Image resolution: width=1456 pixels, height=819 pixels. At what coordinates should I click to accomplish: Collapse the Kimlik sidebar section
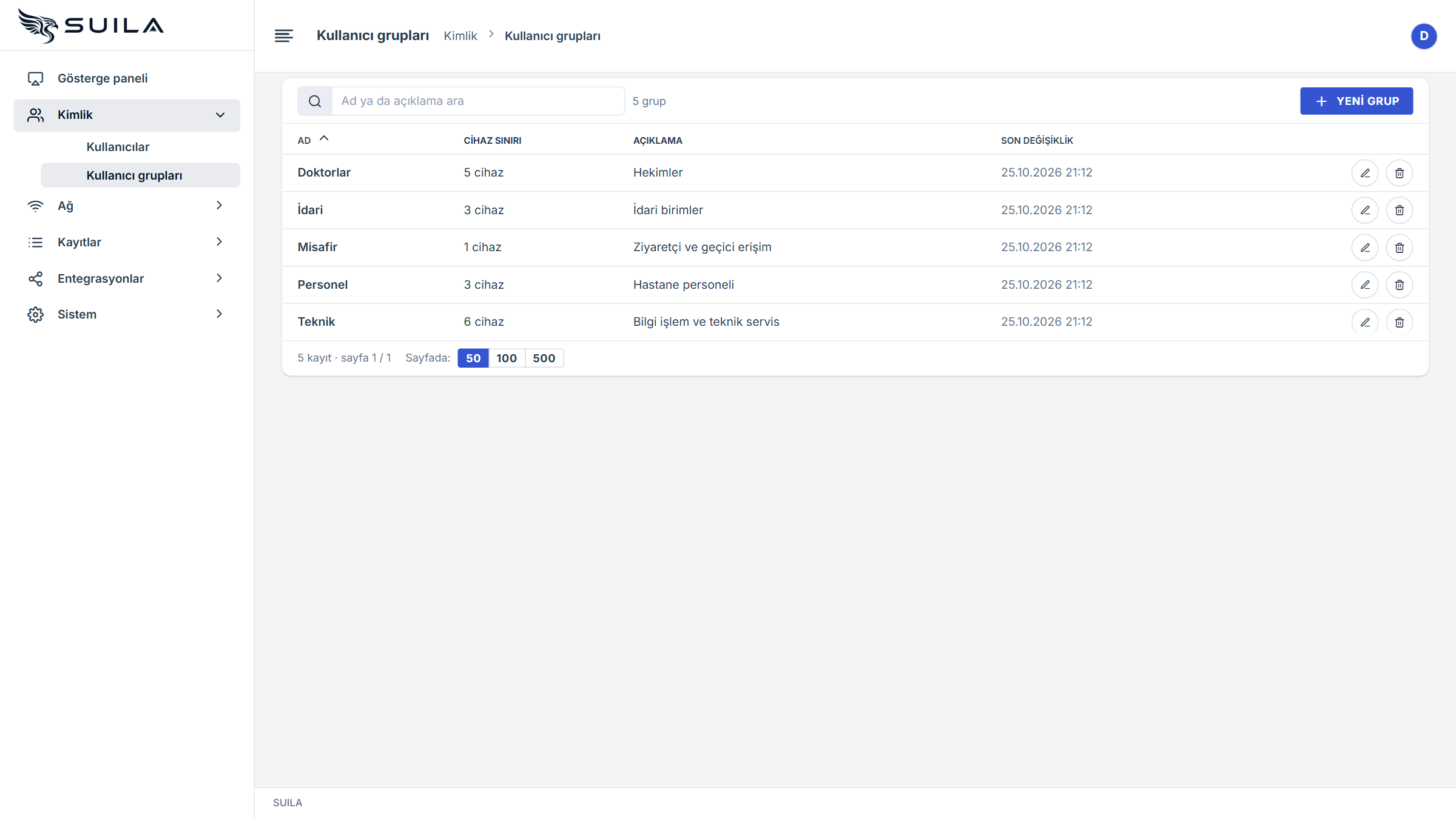[x=127, y=115]
